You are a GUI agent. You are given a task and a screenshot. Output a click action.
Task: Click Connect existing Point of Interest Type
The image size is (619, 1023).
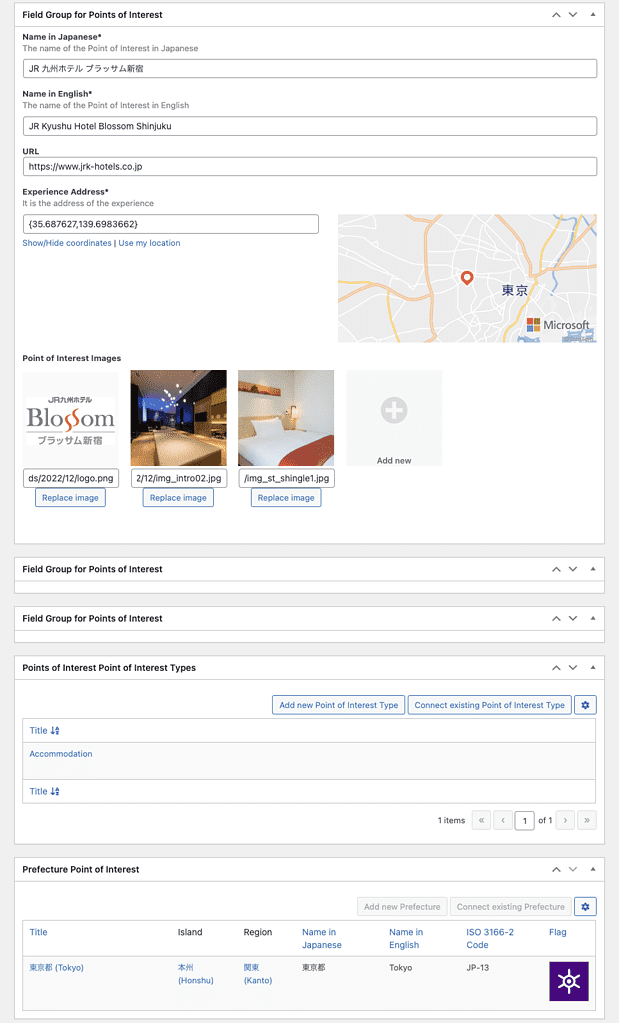point(490,705)
